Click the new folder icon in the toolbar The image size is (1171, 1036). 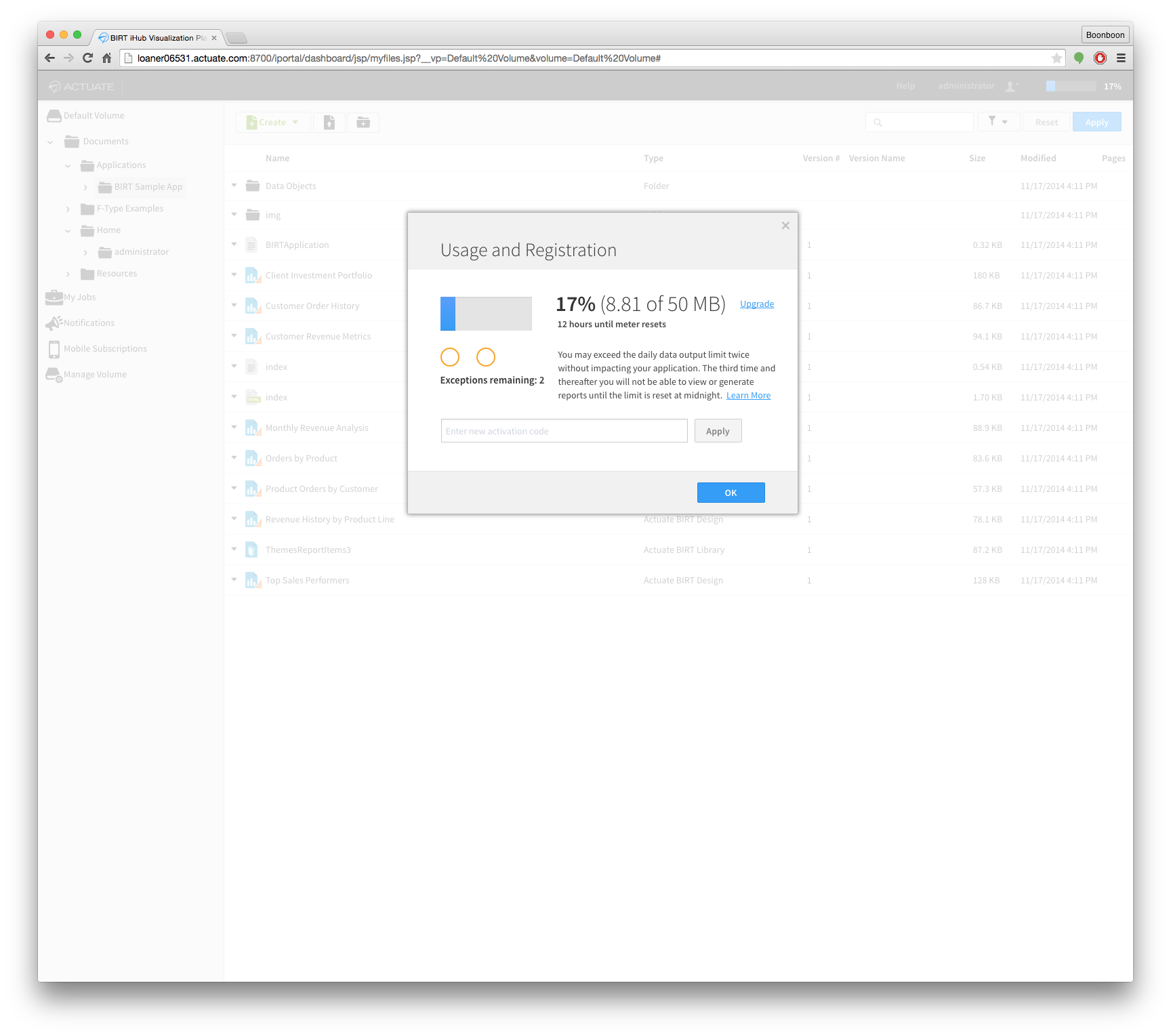click(x=363, y=122)
